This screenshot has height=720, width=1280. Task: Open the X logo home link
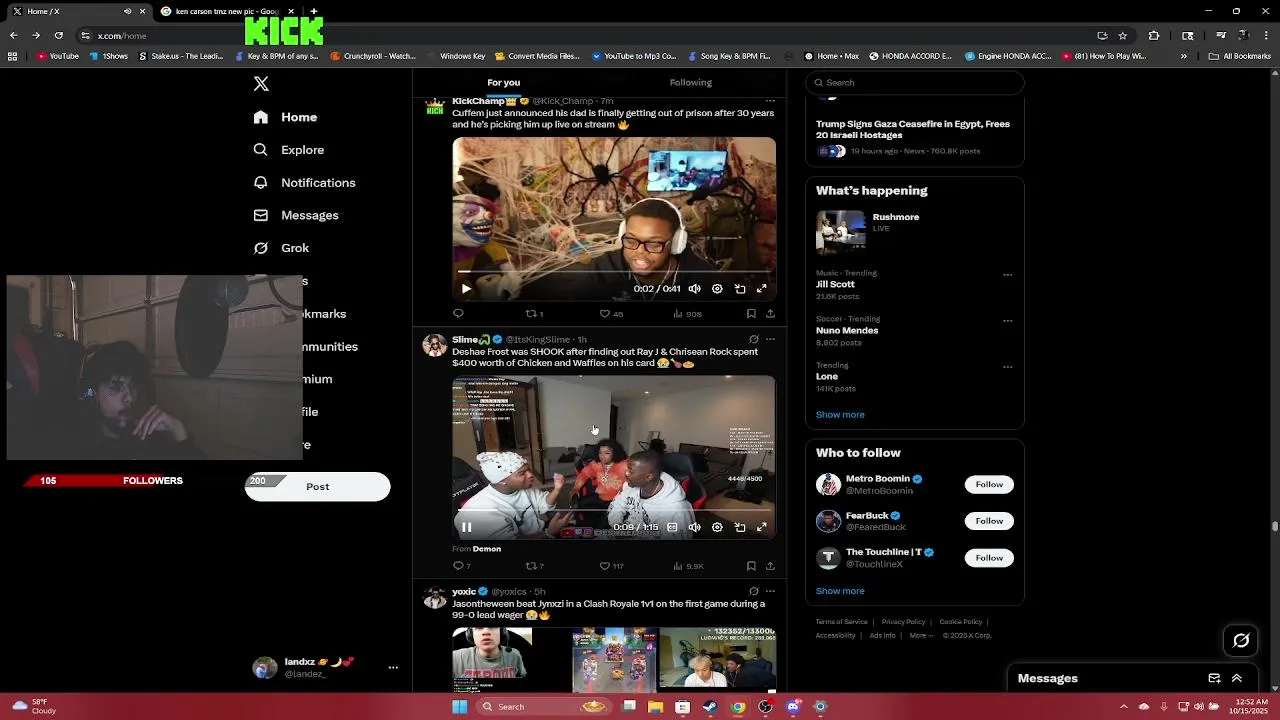(261, 84)
